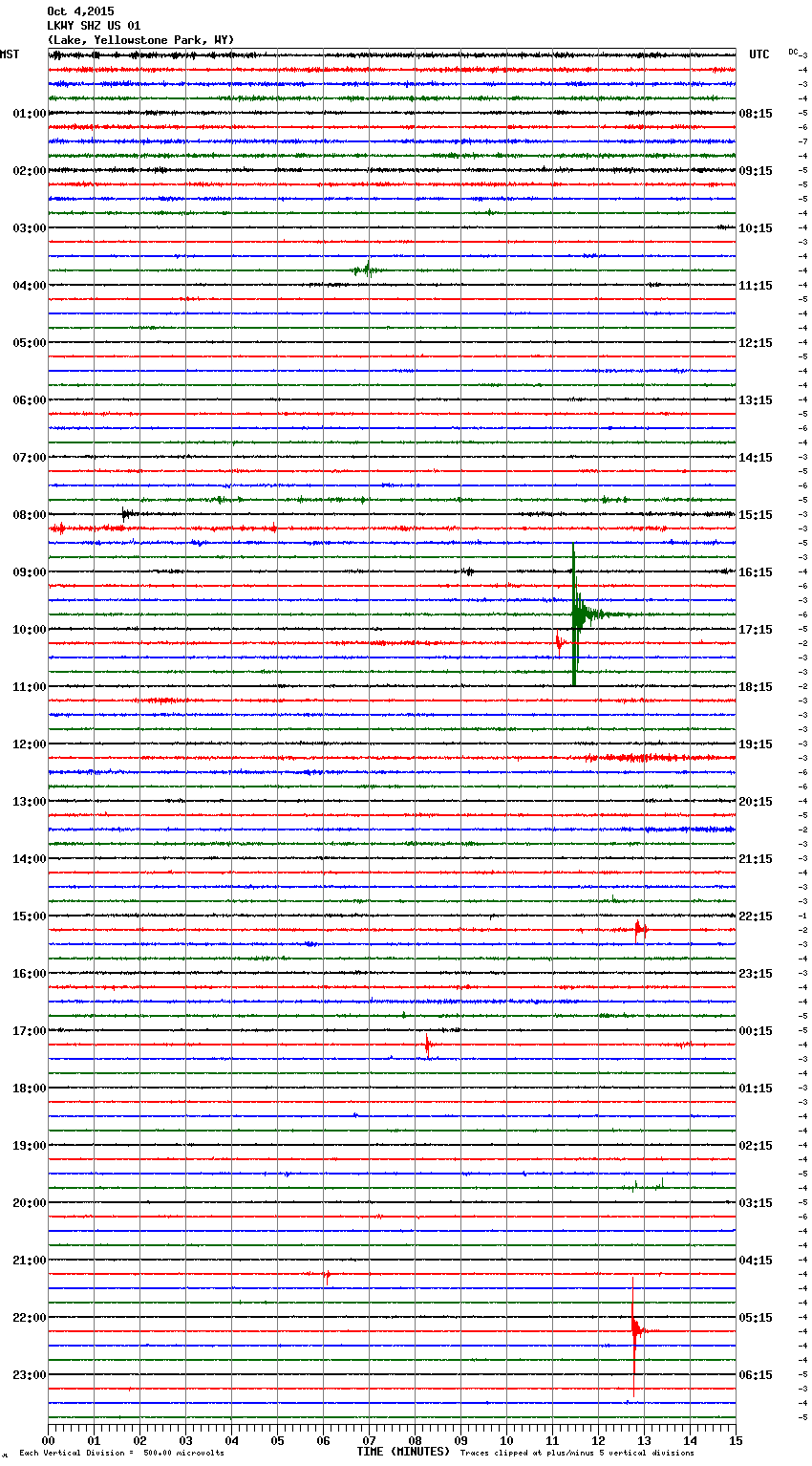Image resolution: width=812 pixels, height=1466 pixels.
Task: Click the 00 minute tick on the axis
Action: pos(48,1440)
